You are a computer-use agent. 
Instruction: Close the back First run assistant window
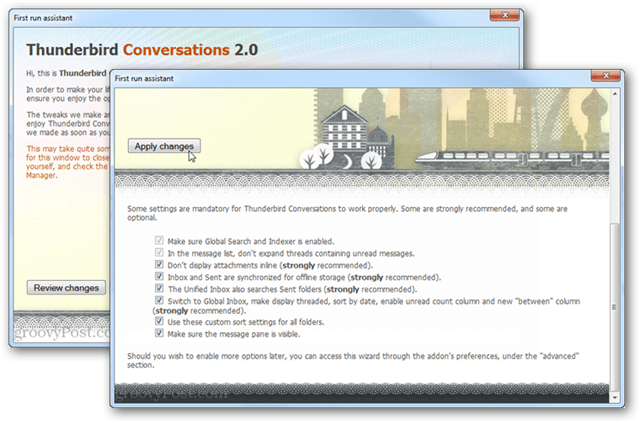pos(504,16)
